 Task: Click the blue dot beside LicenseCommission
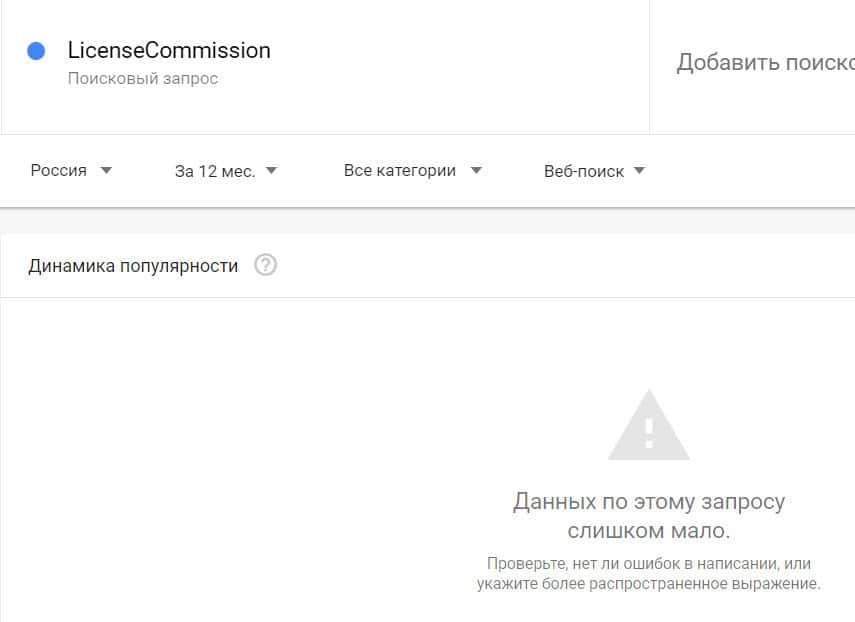click(36, 51)
